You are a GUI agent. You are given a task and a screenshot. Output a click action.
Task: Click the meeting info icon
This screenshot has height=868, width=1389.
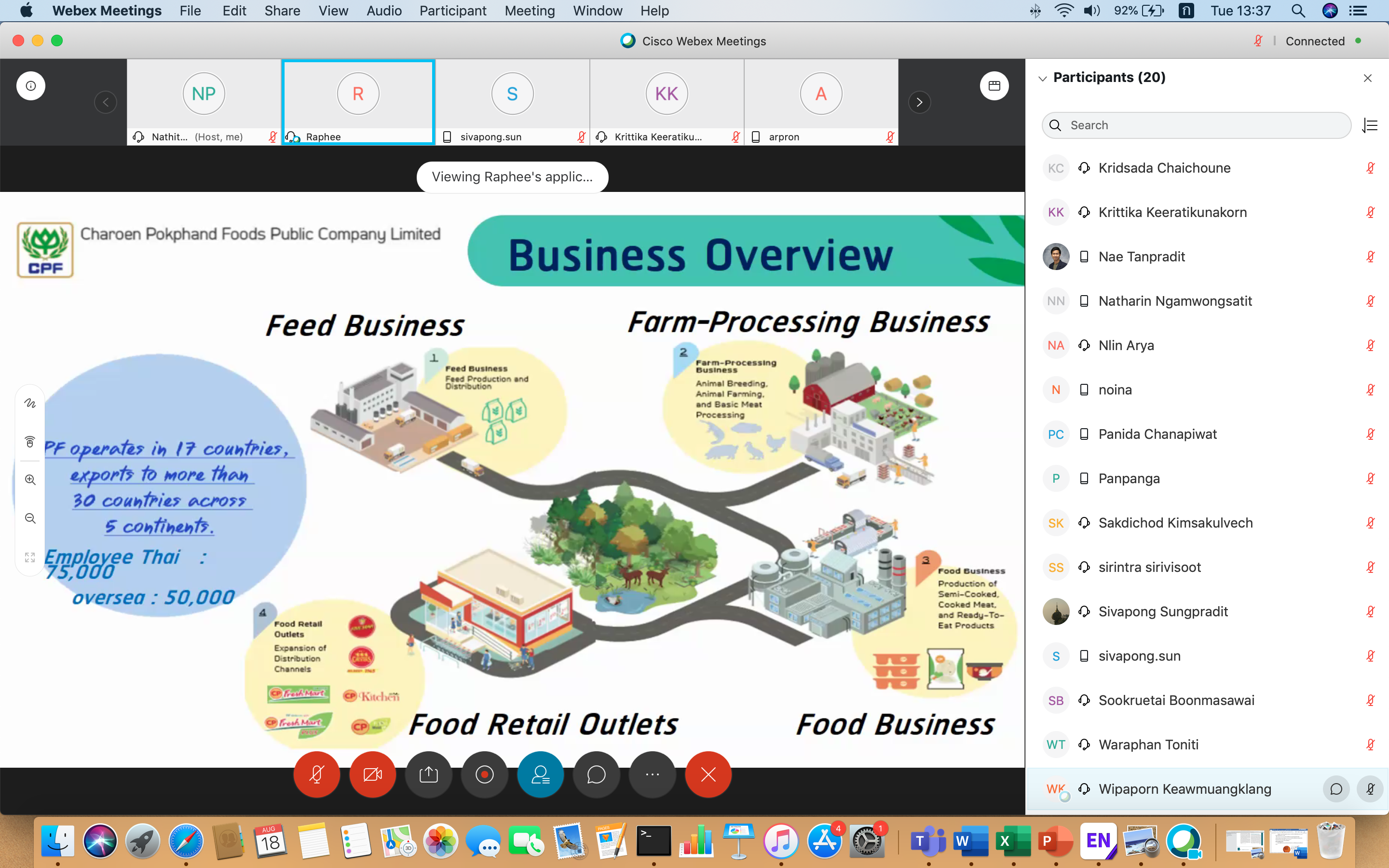pos(31,85)
